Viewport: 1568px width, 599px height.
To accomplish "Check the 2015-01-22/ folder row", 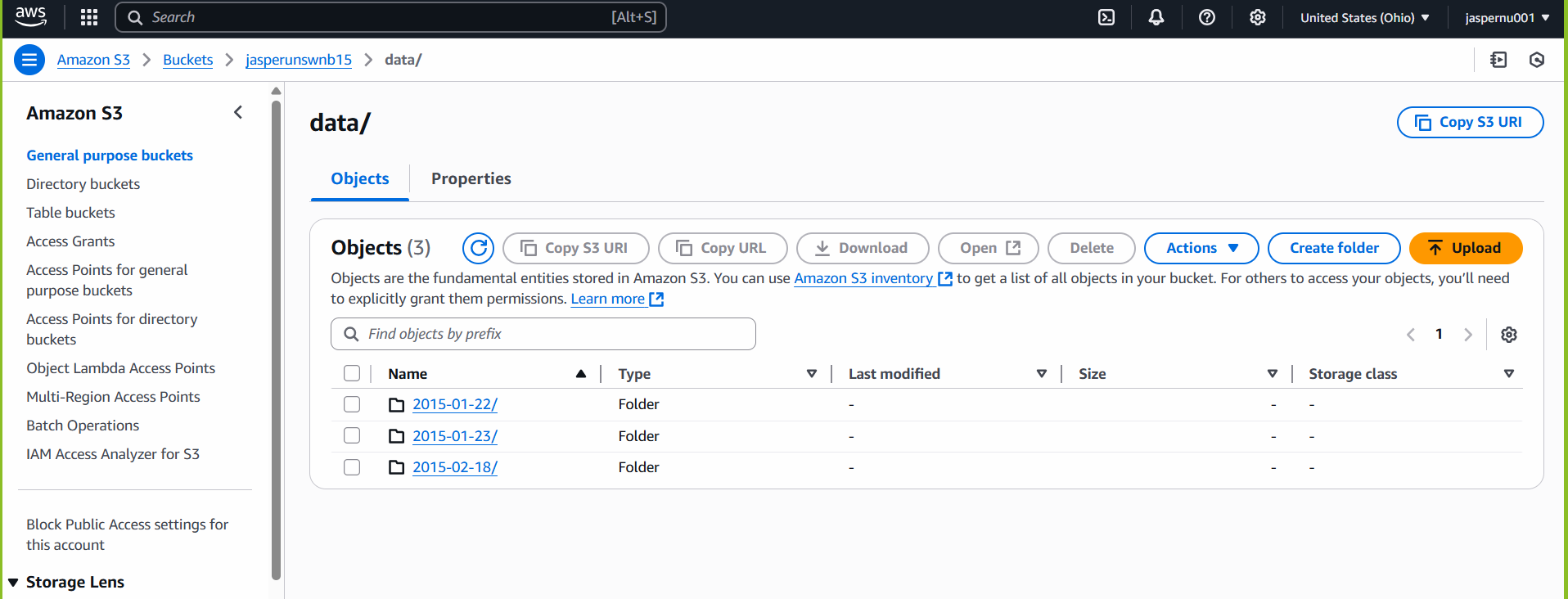I will pos(352,404).
